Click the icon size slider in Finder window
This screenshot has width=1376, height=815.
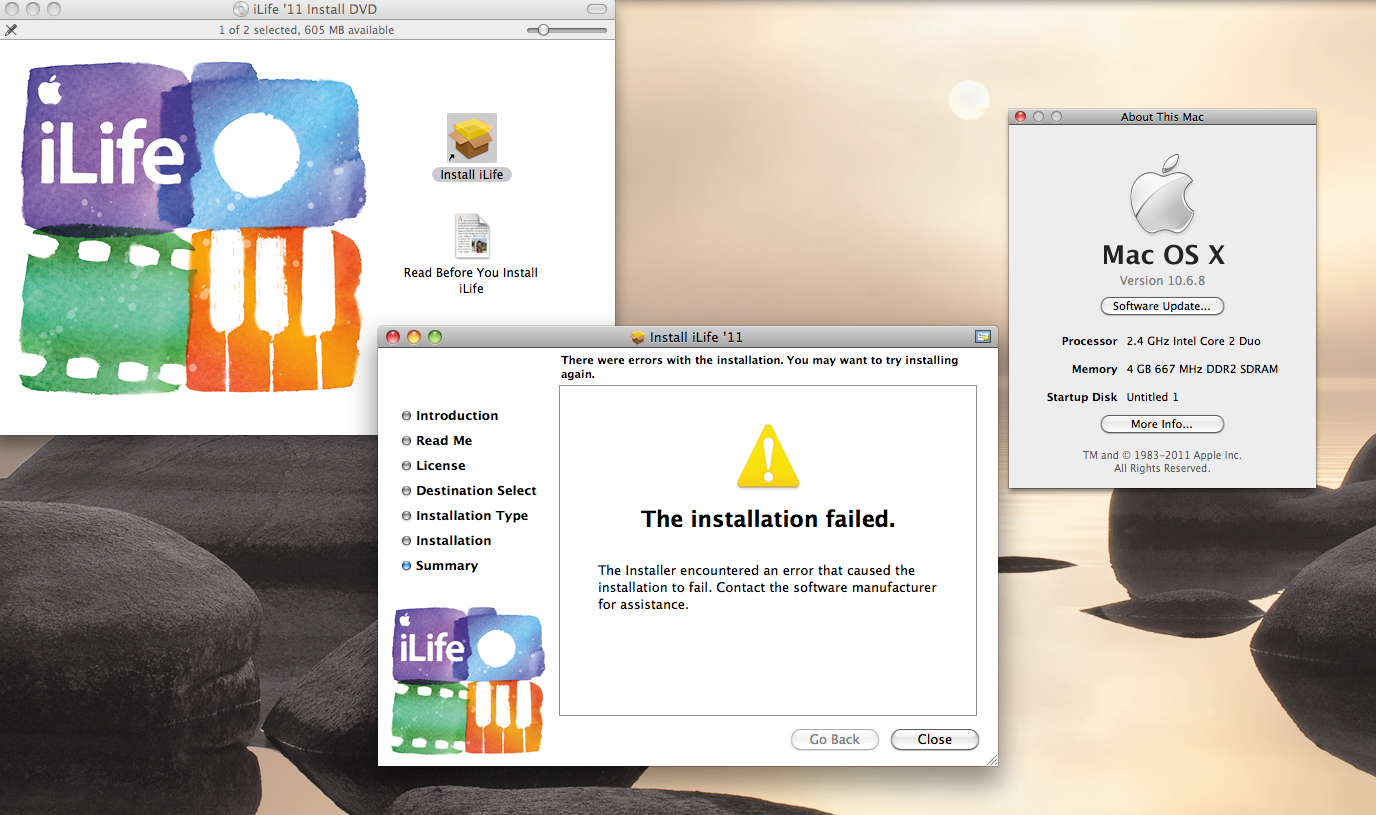coord(567,30)
